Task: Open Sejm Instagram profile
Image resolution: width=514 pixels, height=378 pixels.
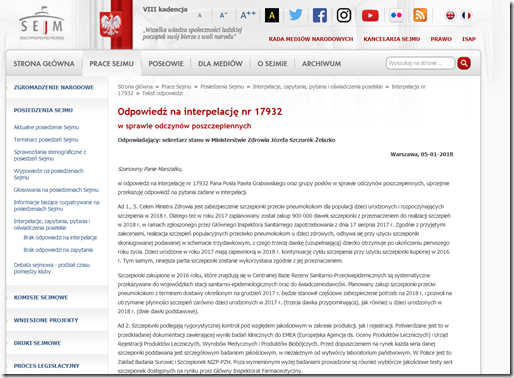Action: 344,15
